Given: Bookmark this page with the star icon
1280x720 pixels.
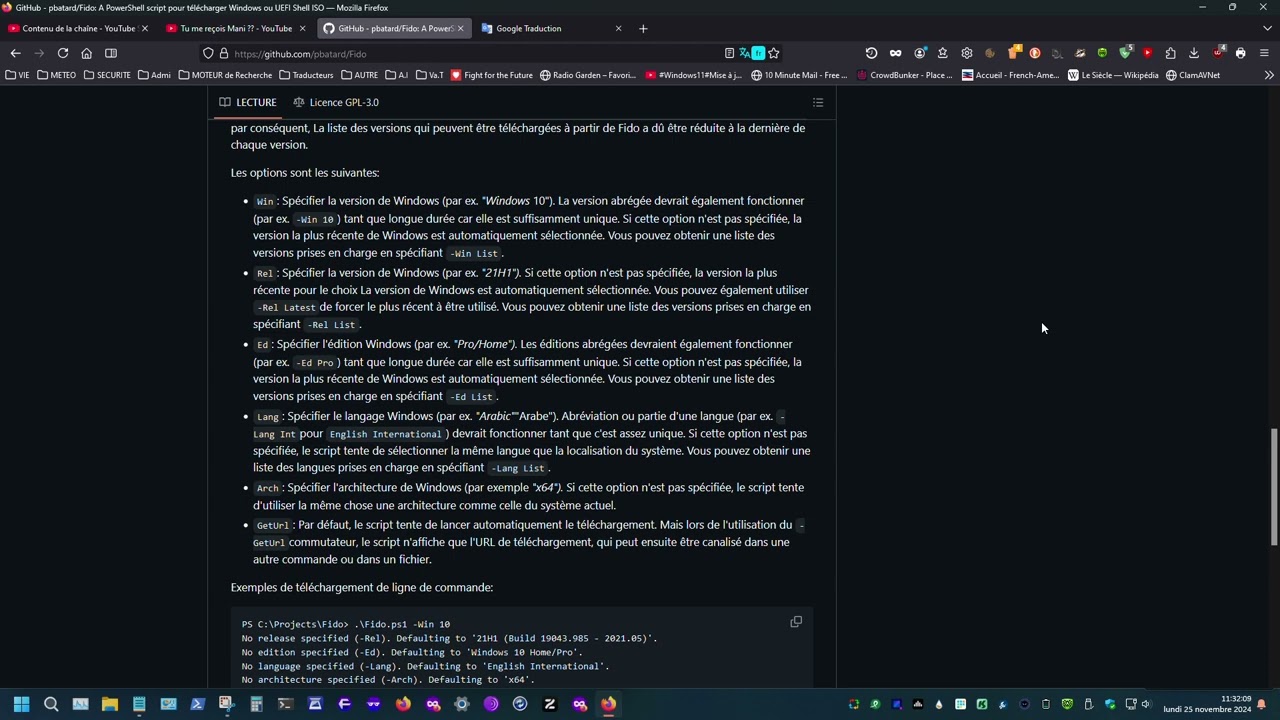Looking at the screenshot, I should pyautogui.click(x=773, y=53).
